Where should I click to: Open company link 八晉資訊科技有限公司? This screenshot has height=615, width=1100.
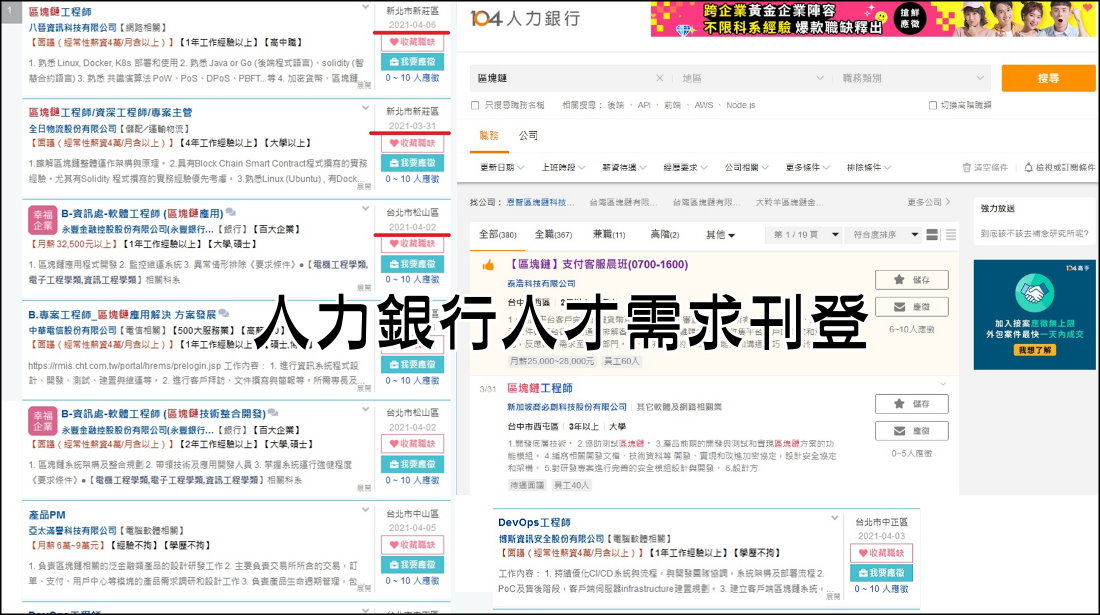(72, 27)
